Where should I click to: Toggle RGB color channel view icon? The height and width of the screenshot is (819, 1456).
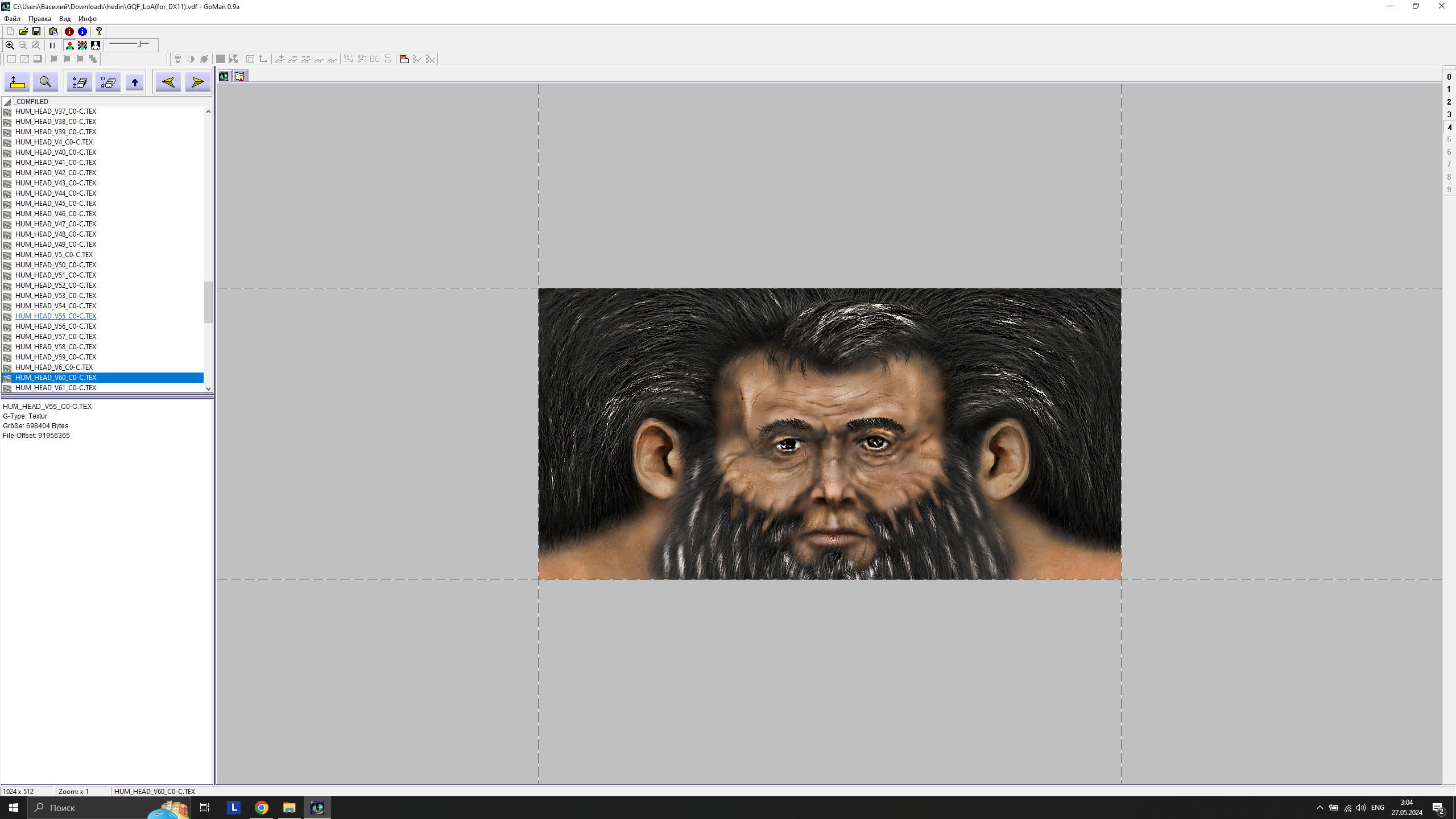click(69, 45)
